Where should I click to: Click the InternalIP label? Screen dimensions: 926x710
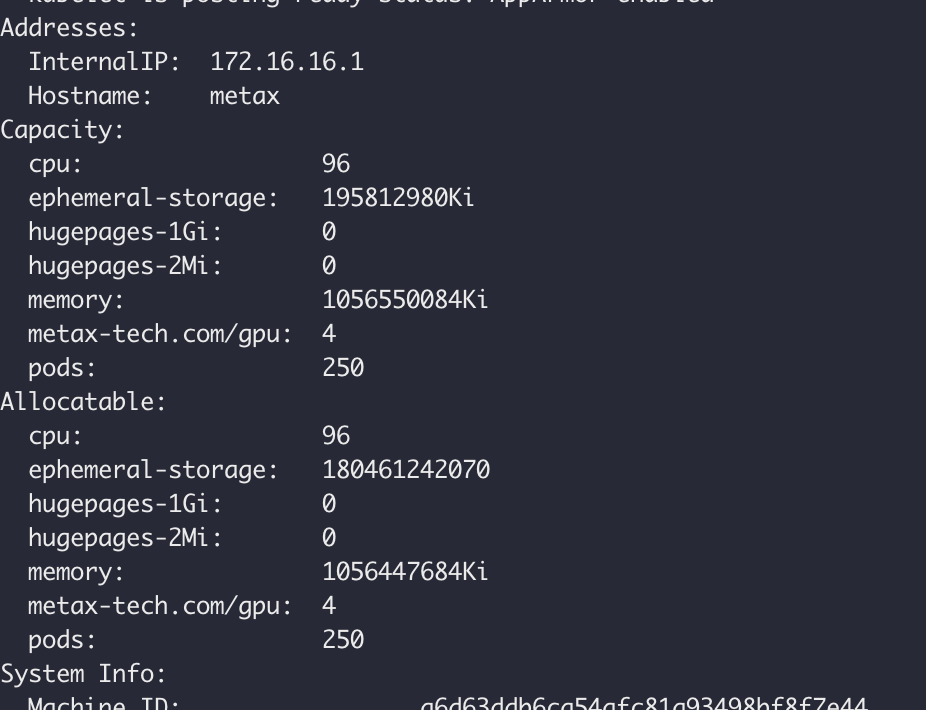coord(104,62)
